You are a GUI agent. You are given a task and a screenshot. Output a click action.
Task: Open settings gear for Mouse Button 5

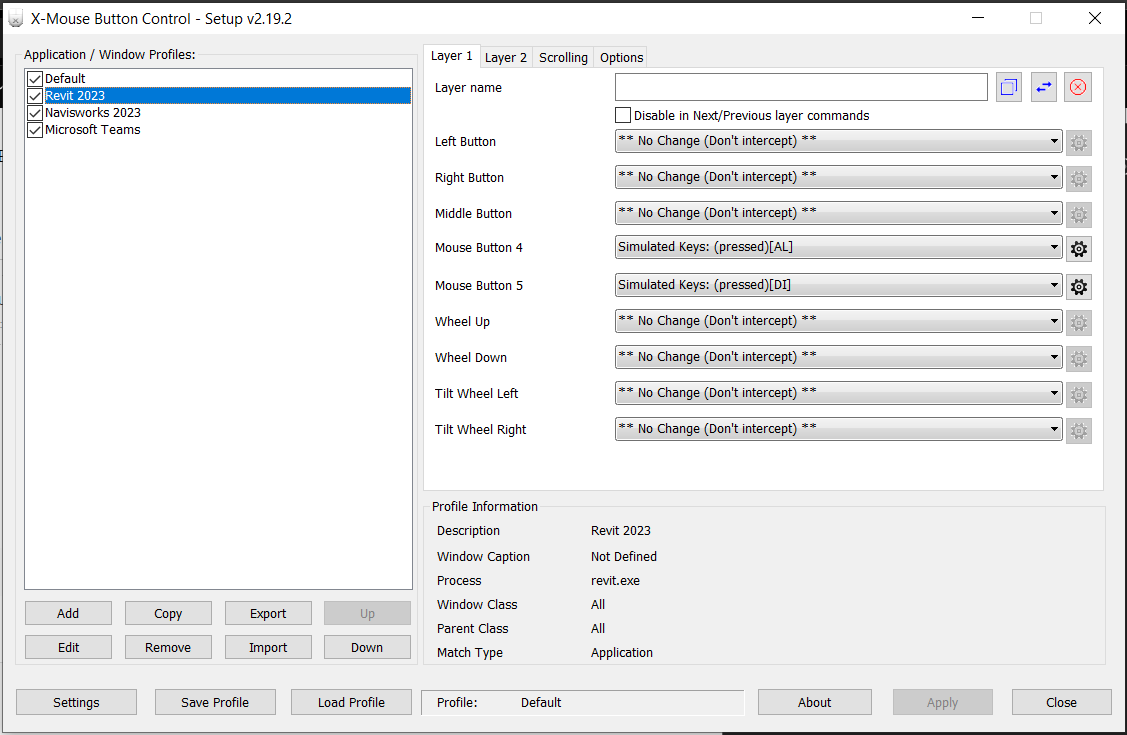point(1078,286)
